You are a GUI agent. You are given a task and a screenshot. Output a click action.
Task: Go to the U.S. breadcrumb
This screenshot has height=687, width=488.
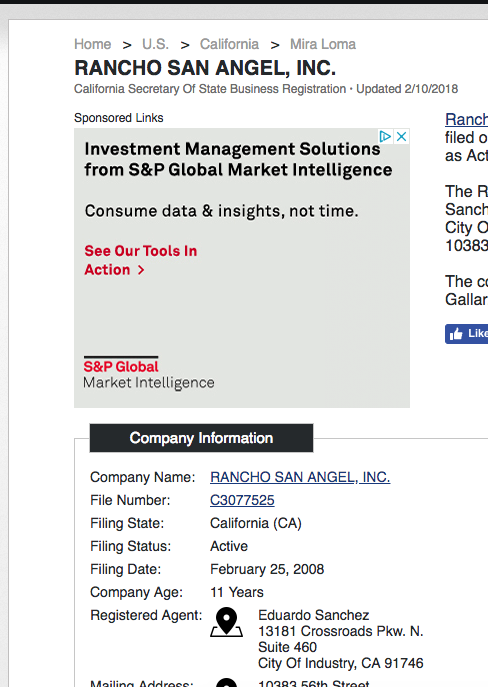[155, 44]
